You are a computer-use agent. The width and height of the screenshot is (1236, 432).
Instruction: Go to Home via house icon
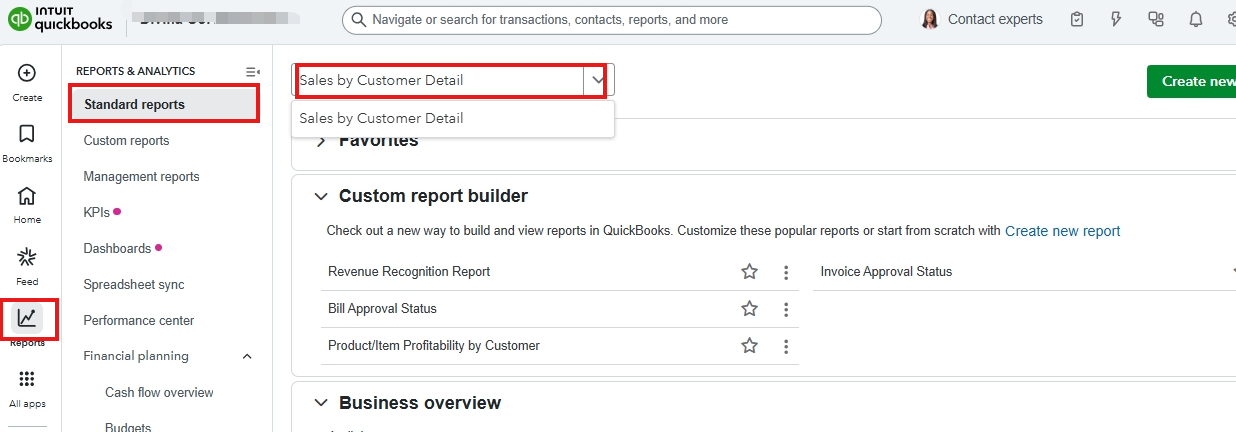[x=27, y=196]
